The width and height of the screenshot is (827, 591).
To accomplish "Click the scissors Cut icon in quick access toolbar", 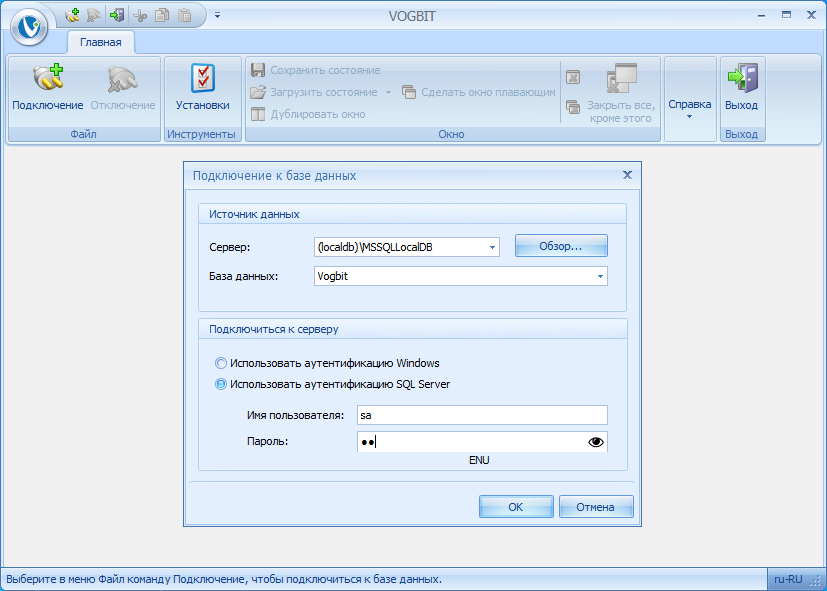I will pyautogui.click(x=140, y=15).
